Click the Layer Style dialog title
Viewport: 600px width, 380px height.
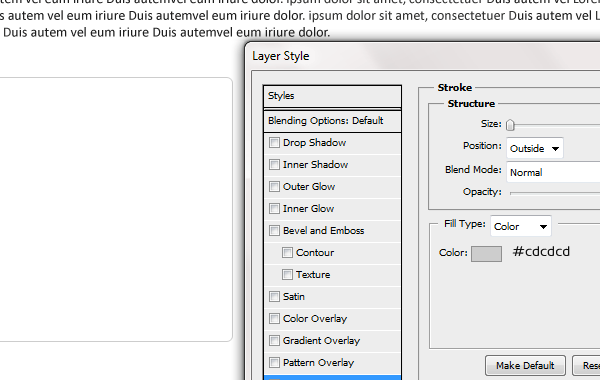coord(280,56)
